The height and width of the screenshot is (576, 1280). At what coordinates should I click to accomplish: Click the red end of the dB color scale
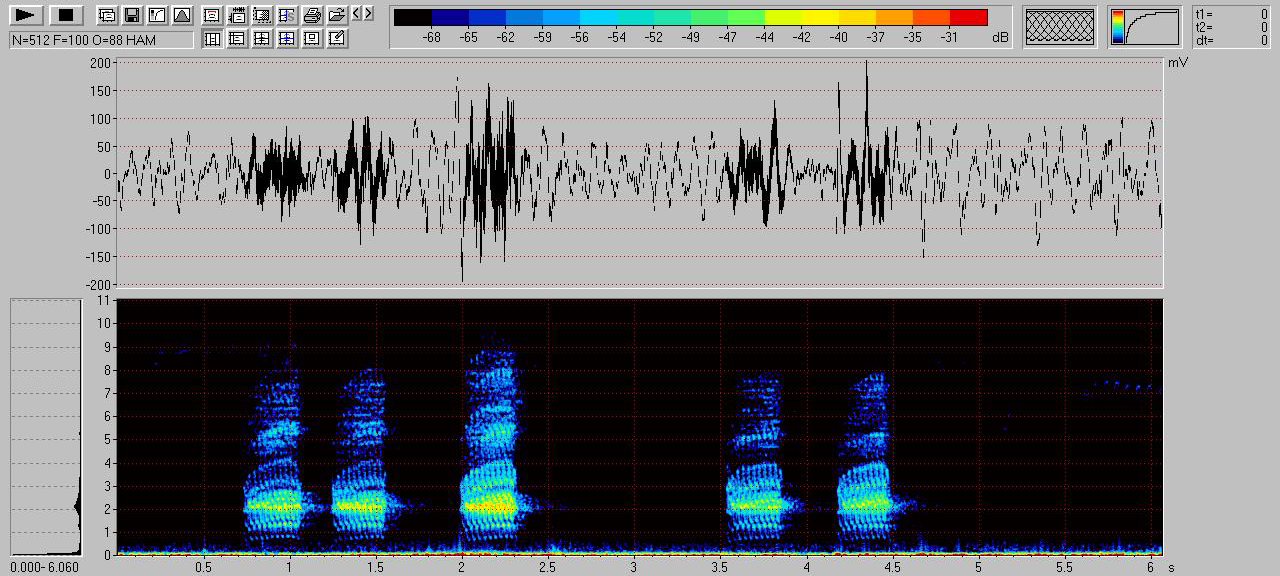(x=968, y=17)
